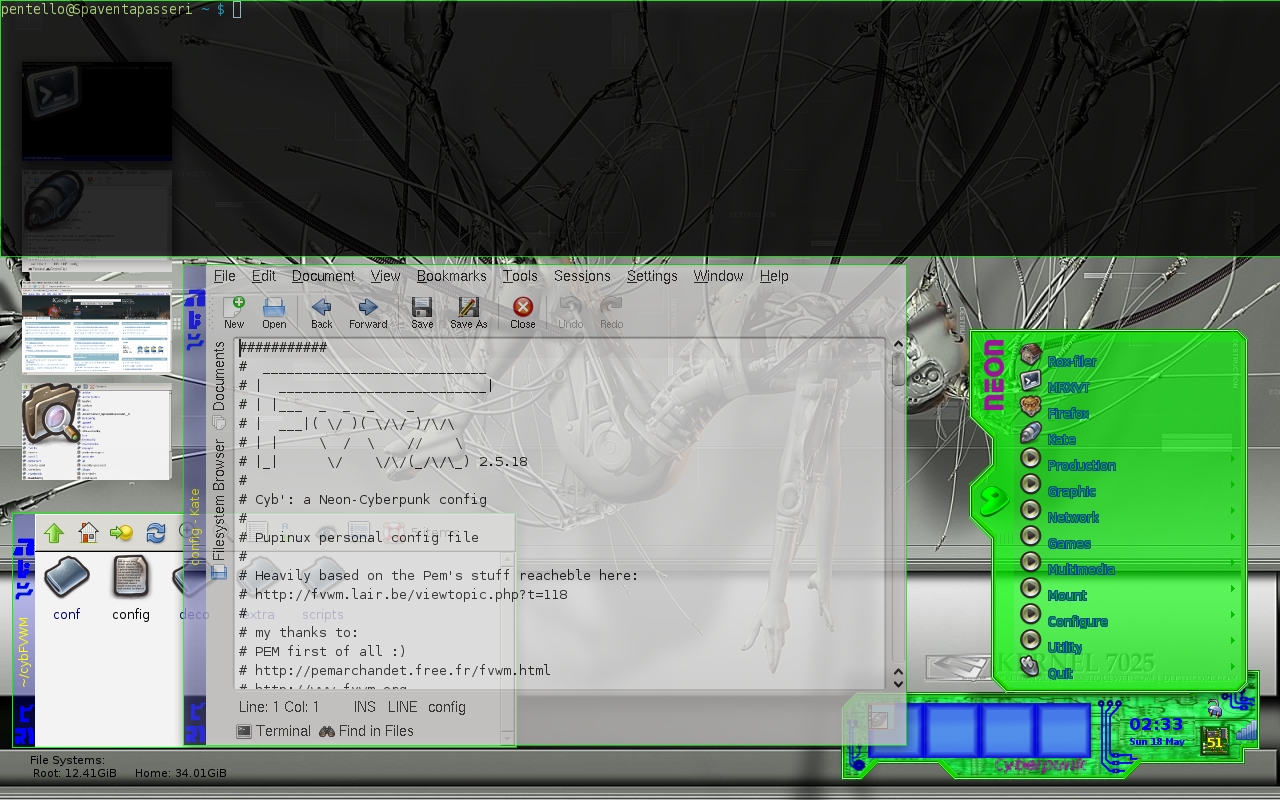Open the Help menu in Kate
The width and height of the screenshot is (1280, 800).
pyautogui.click(x=774, y=276)
